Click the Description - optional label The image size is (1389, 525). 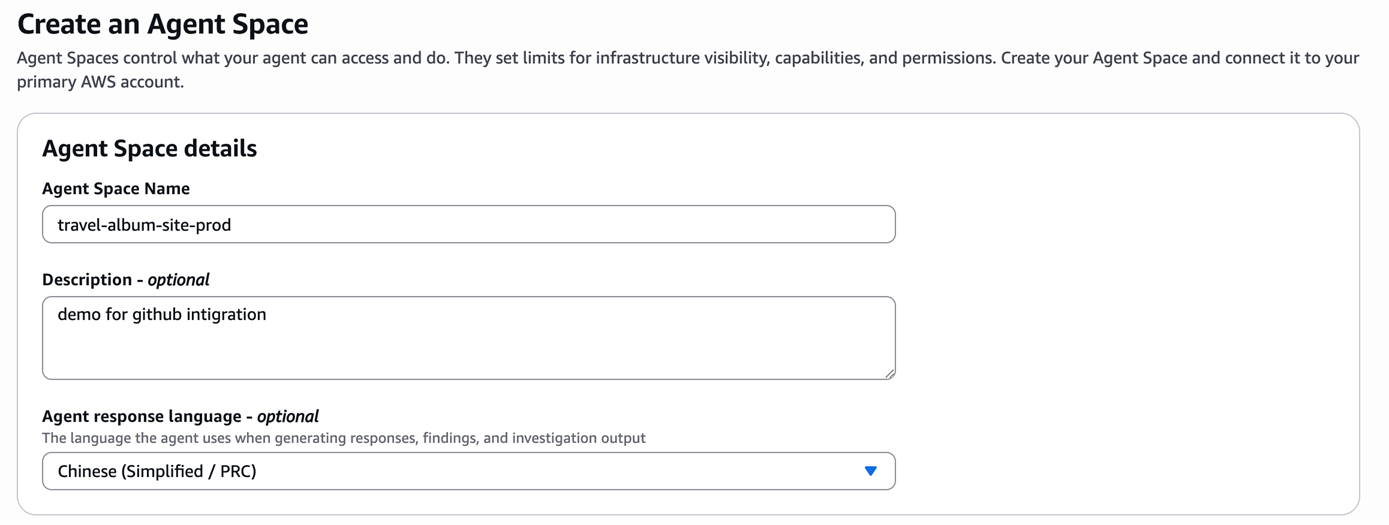point(126,279)
